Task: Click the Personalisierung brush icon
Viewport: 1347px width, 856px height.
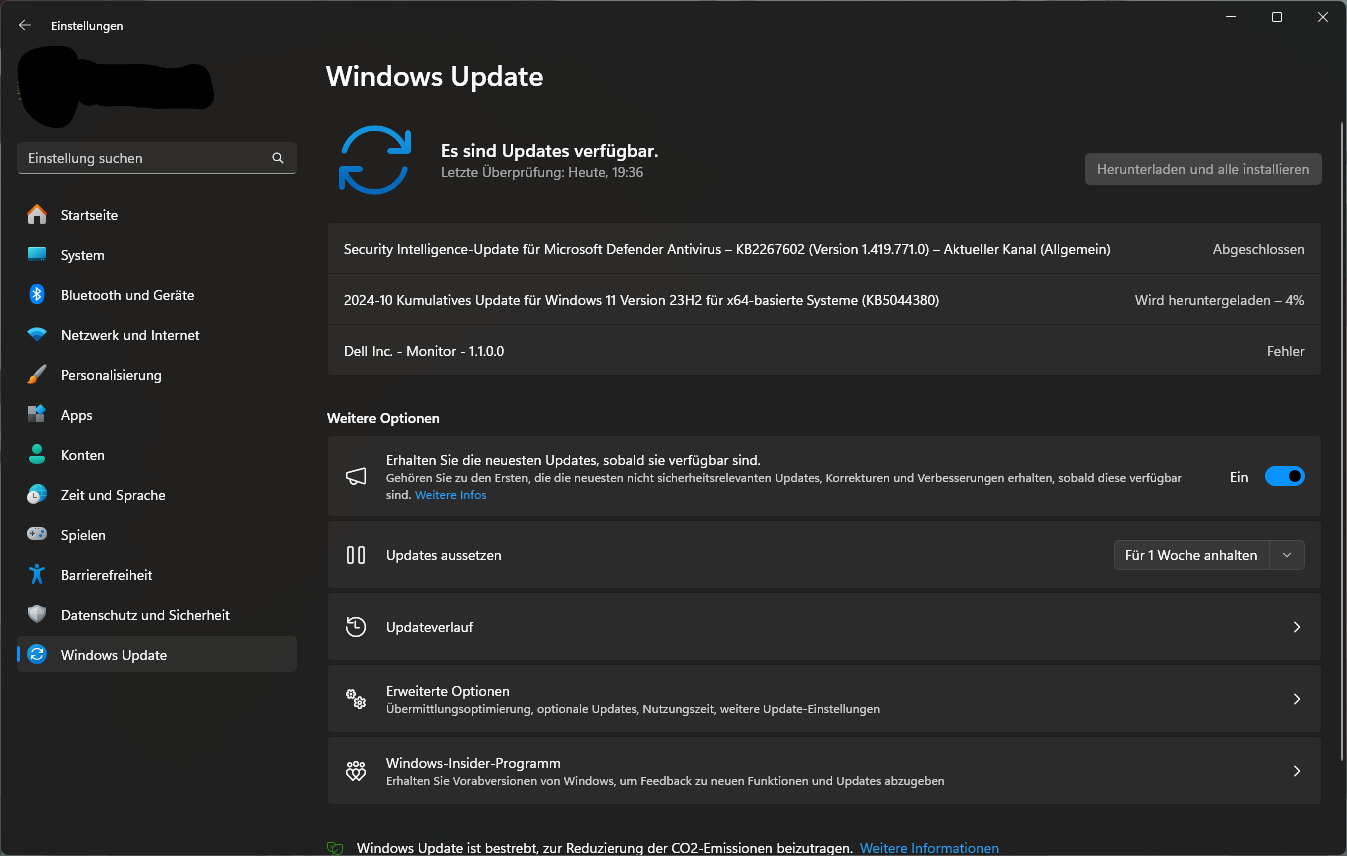Action: (x=37, y=375)
